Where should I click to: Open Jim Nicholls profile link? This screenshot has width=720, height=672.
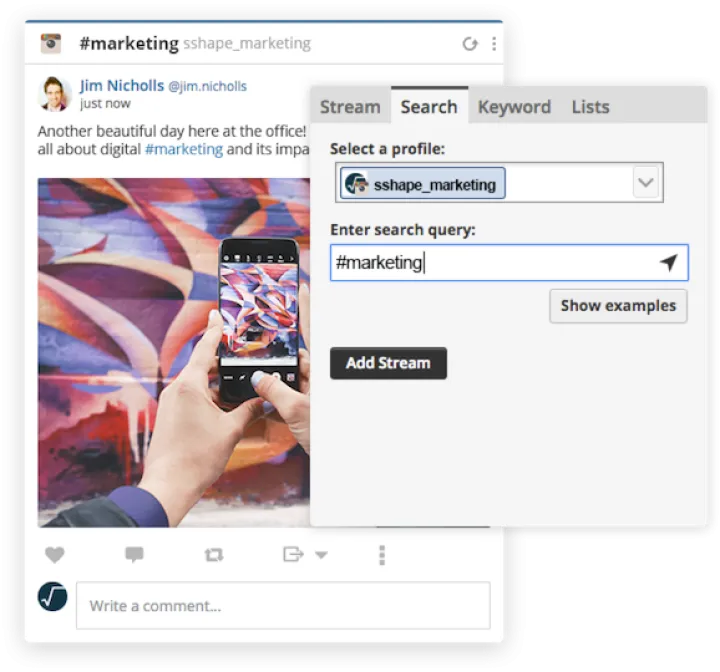(x=122, y=85)
